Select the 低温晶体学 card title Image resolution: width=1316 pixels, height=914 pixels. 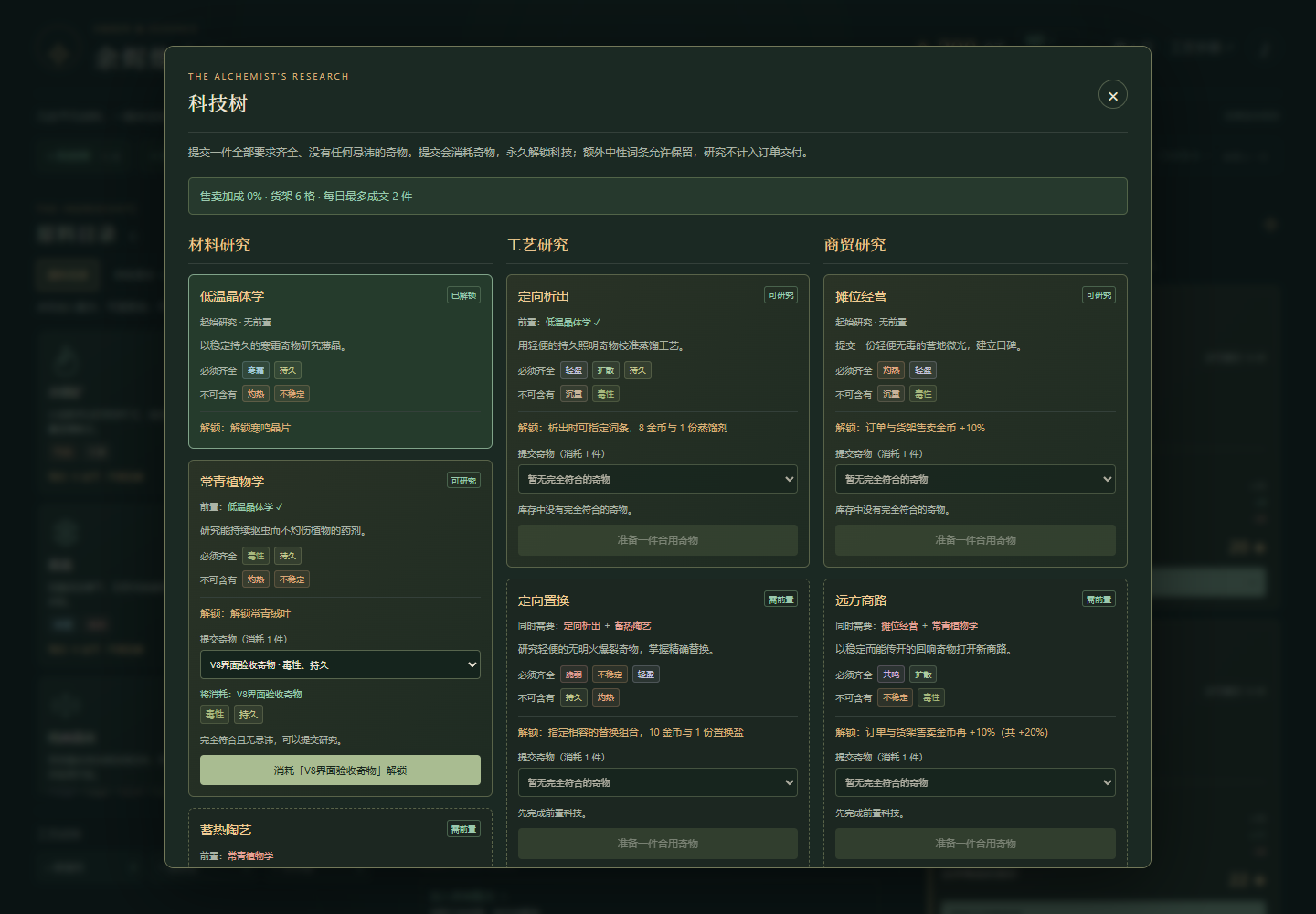tap(232, 296)
